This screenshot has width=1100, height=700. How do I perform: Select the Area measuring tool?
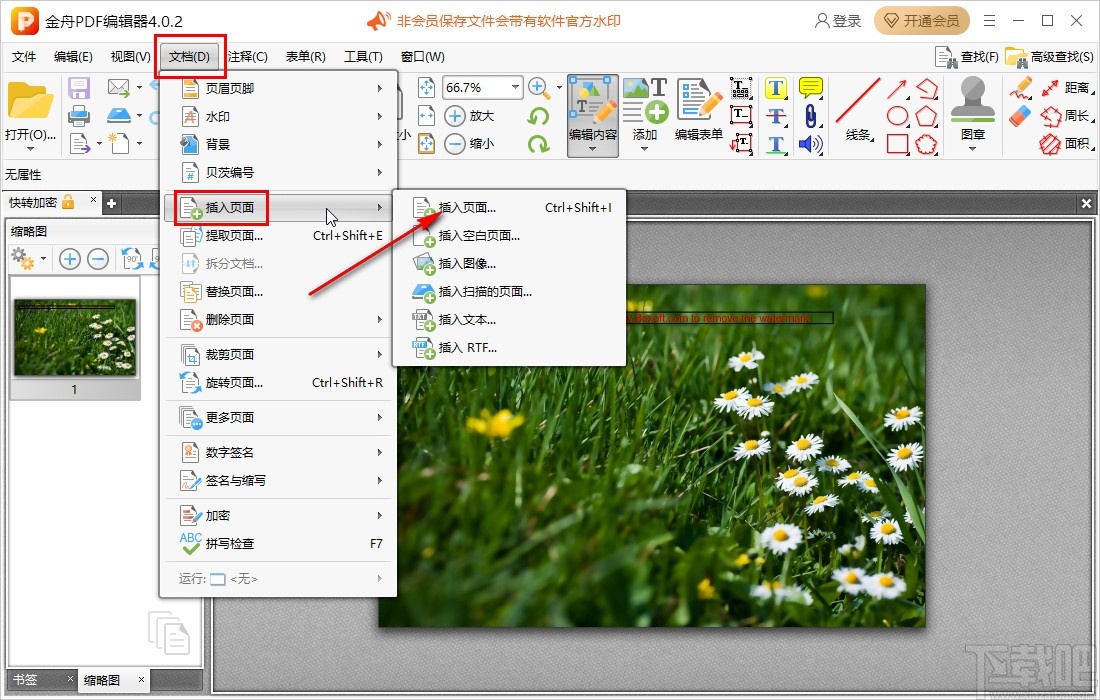click(x=1067, y=144)
